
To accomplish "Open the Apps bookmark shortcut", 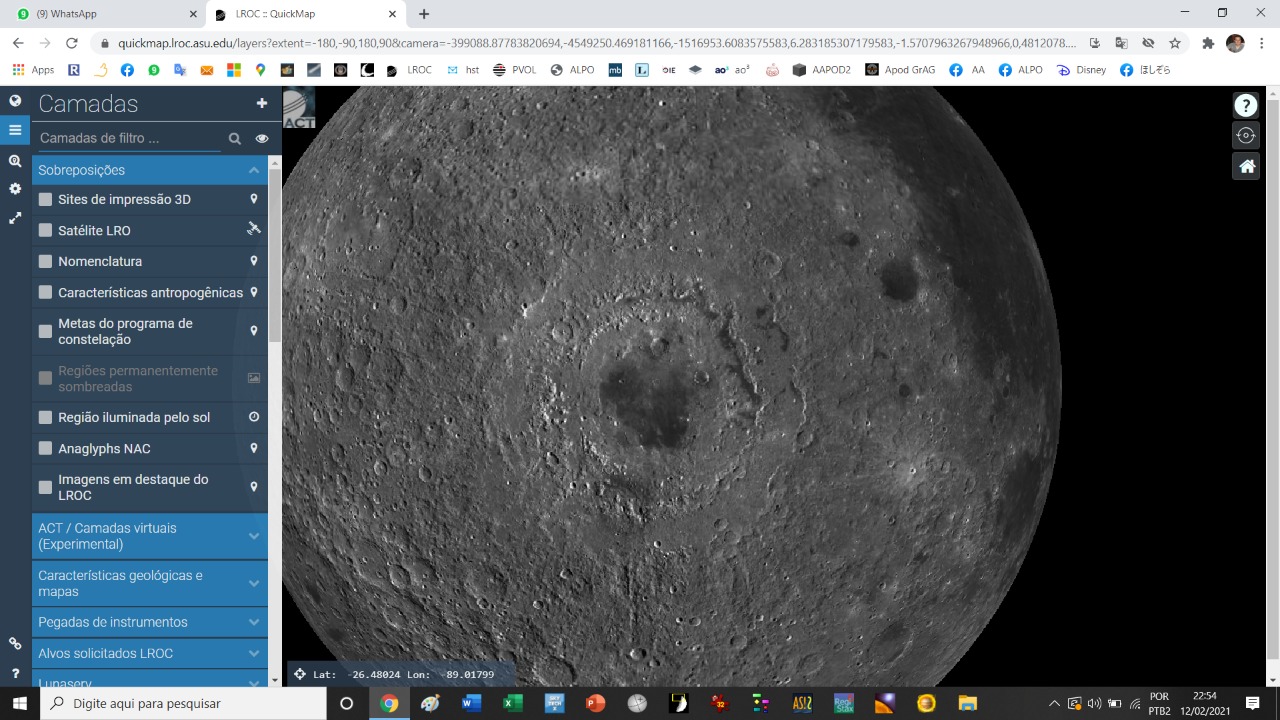I will [33, 70].
